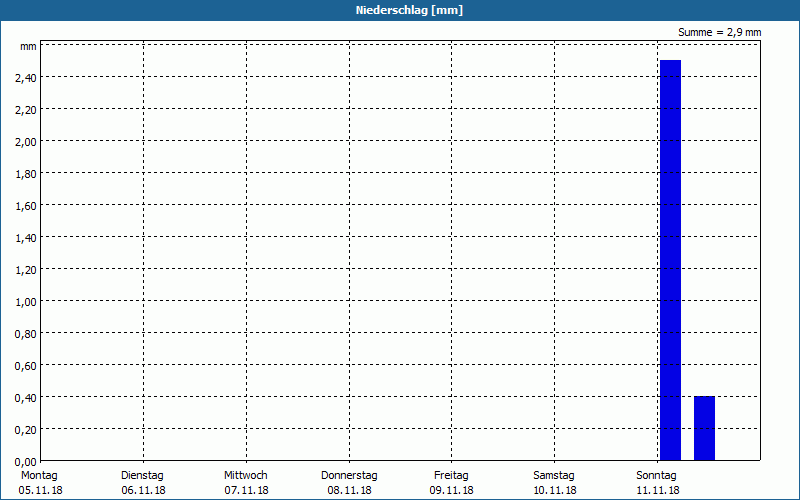The height and width of the screenshot is (500, 800).
Task: Click the y-axis value '1,60'
Action: (x=26, y=206)
